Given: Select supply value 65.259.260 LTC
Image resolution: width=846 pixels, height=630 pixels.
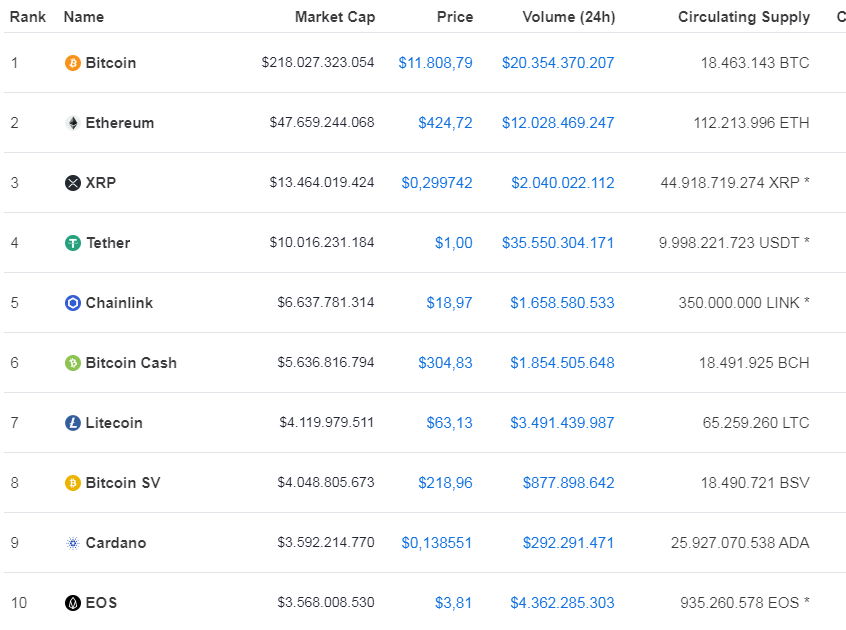Looking at the screenshot, I should point(756,423).
